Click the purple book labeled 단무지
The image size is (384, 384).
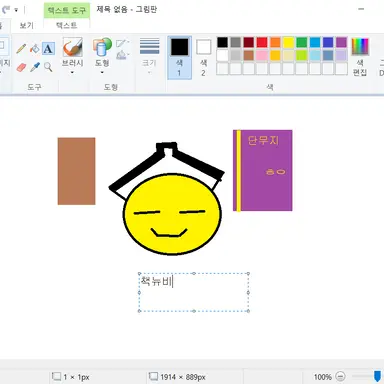(263, 170)
